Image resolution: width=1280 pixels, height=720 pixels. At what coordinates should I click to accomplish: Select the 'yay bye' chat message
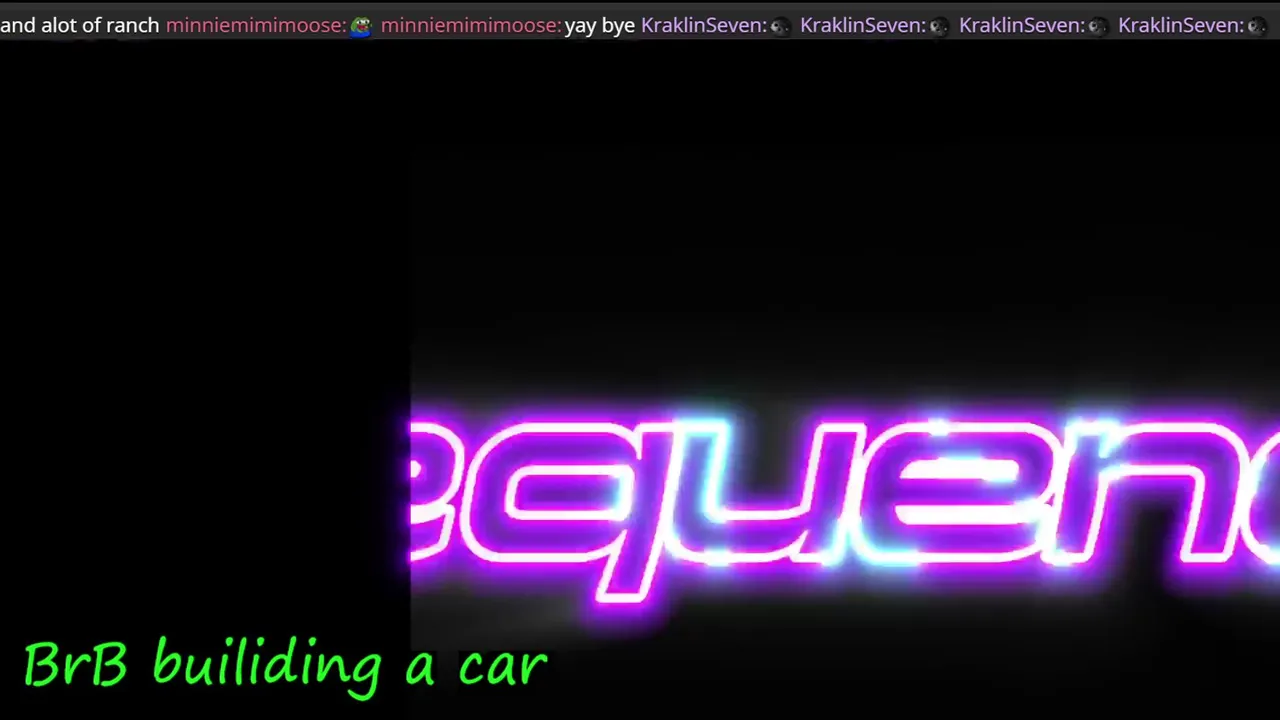[600, 25]
